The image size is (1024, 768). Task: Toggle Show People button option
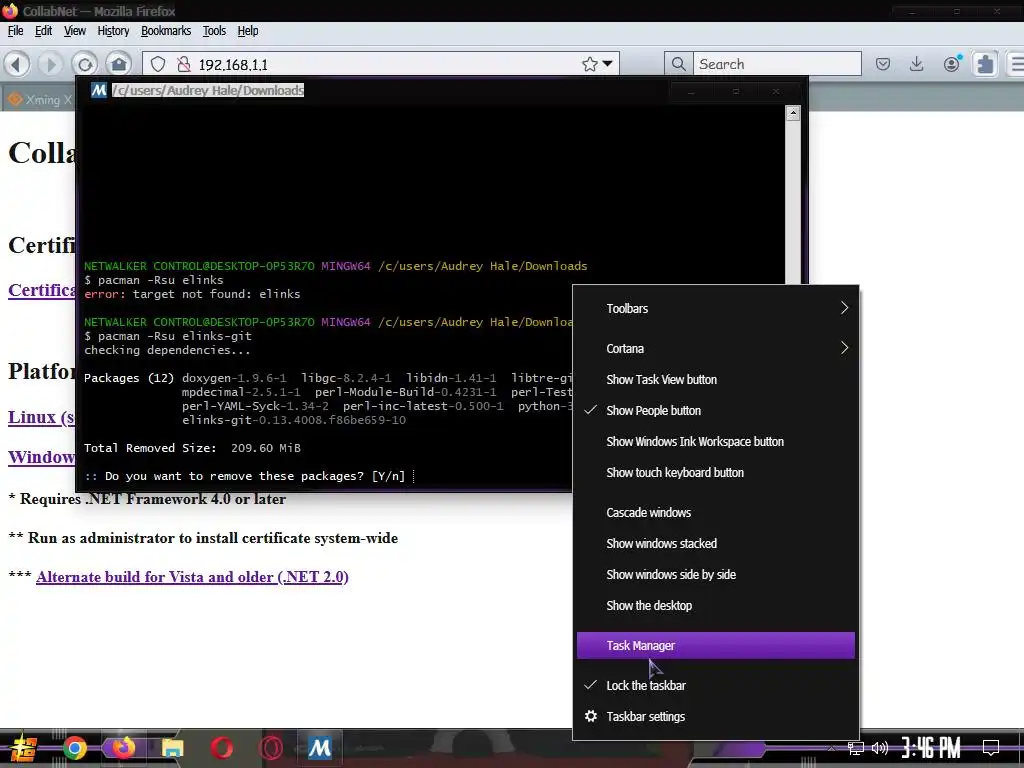(716, 410)
